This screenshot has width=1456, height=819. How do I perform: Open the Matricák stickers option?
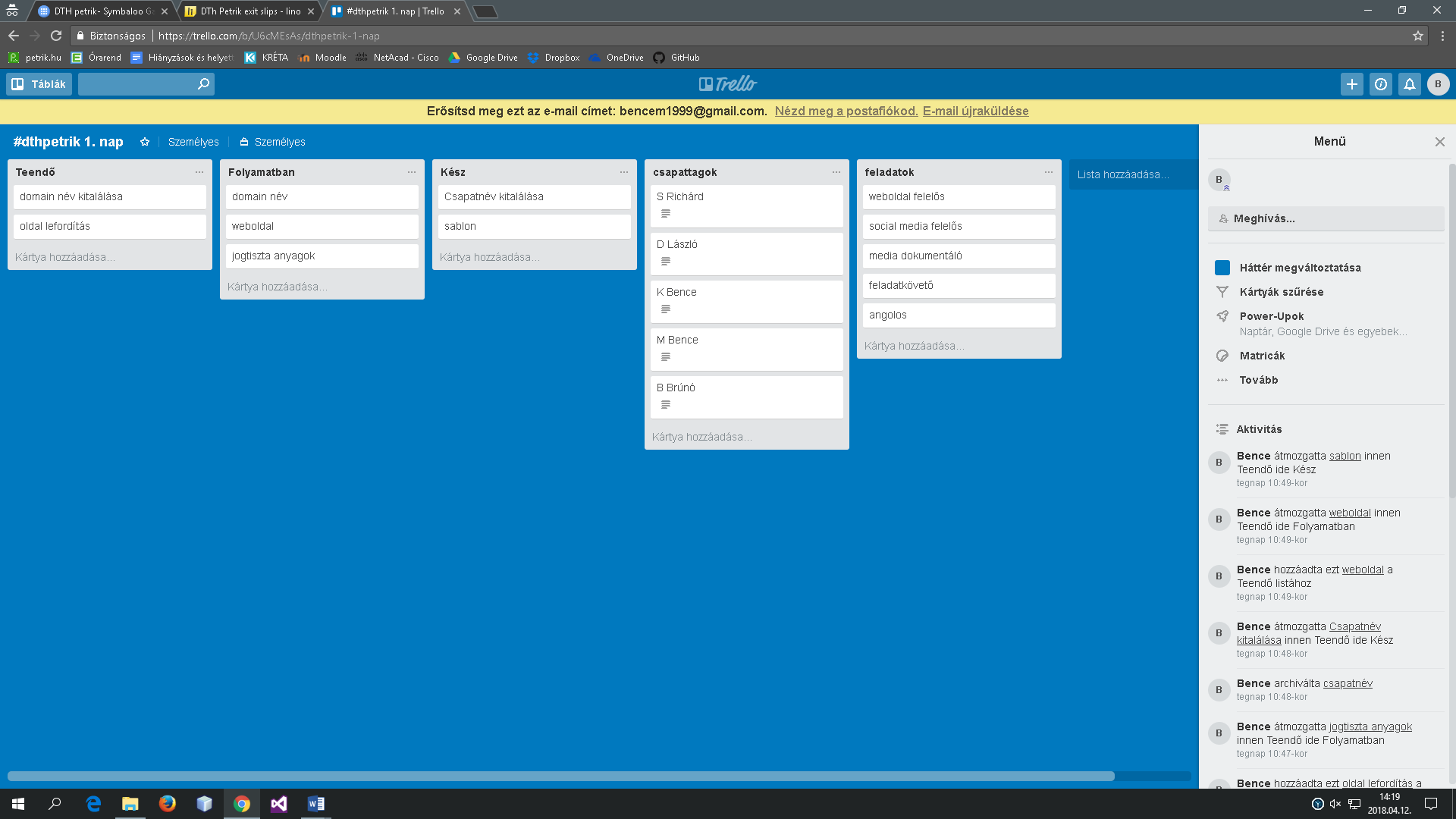(1262, 356)
